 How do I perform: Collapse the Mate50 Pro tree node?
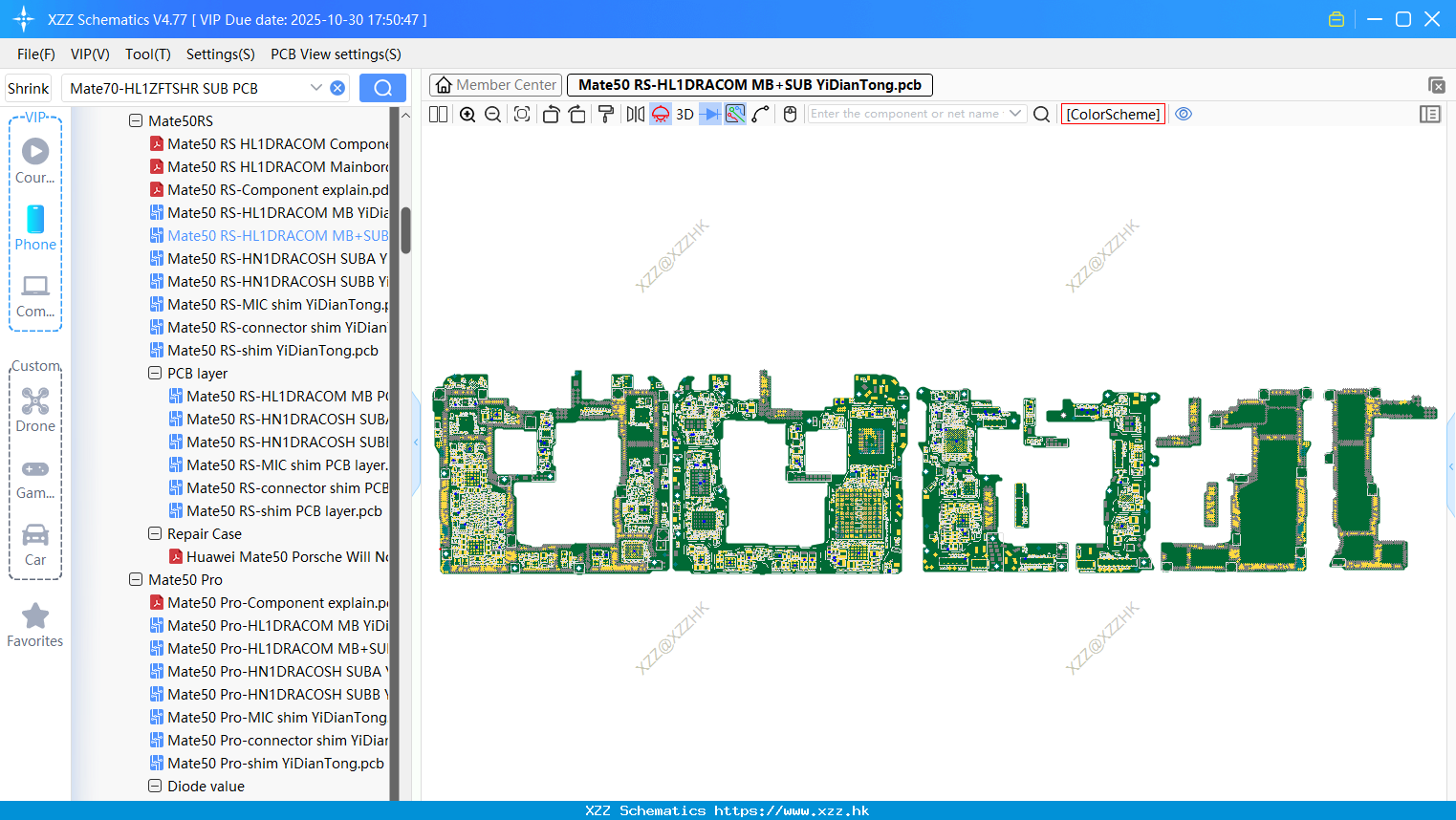point(136,580)
